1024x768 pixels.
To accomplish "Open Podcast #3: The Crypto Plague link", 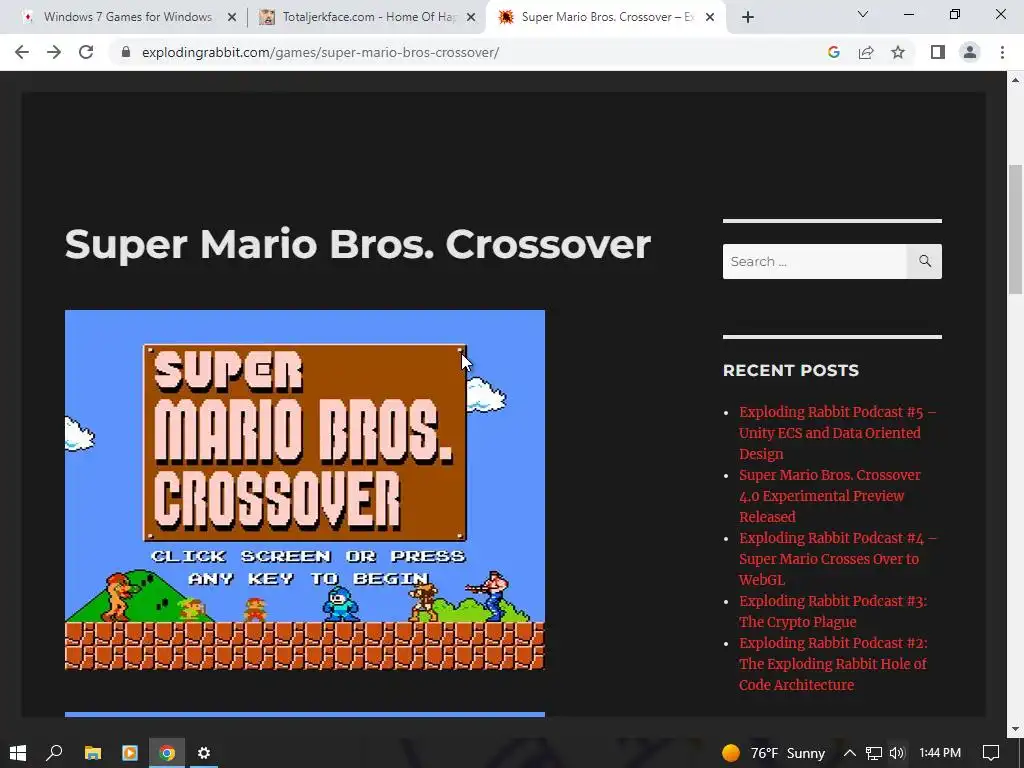I will pyautogui.click(x=833, y=611).
